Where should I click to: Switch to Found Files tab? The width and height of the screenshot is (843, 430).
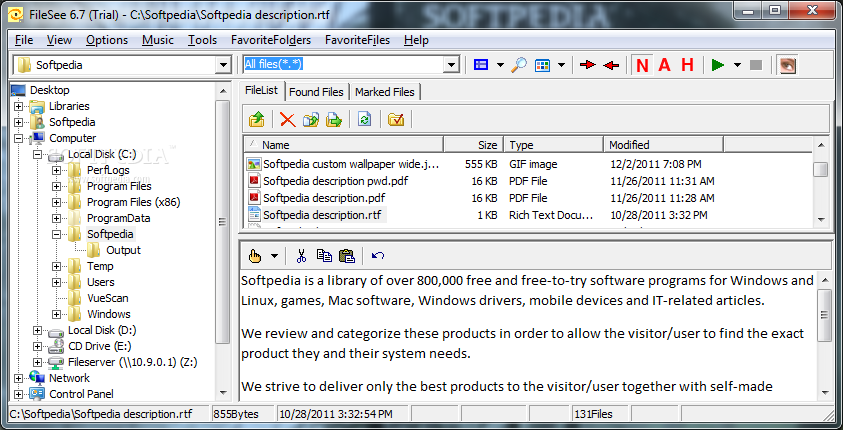click(x=316, y=92)
